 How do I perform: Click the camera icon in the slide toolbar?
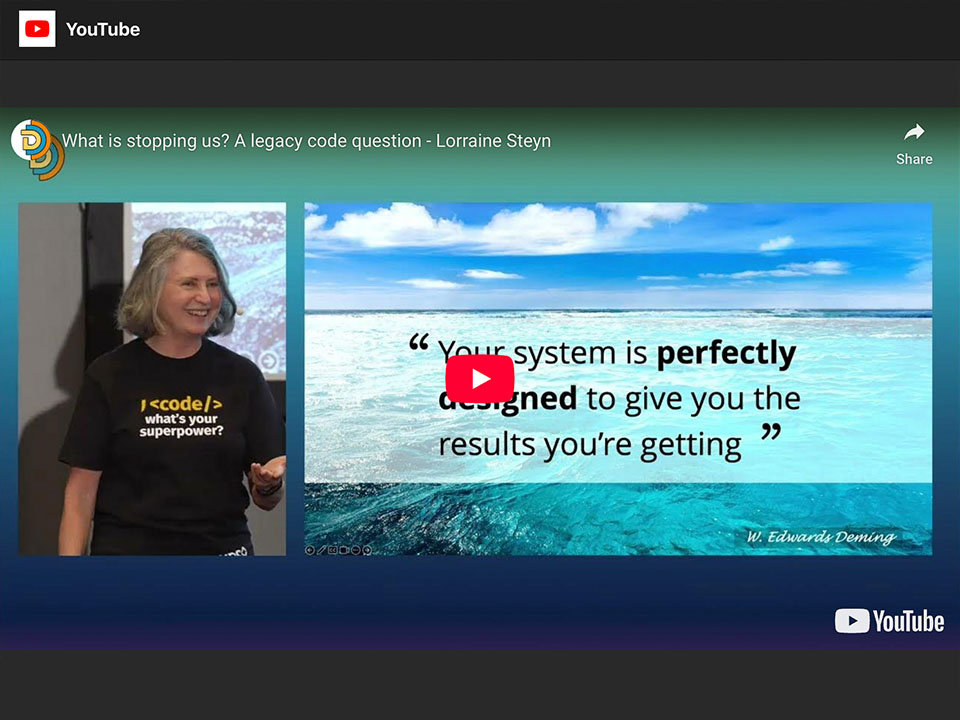[x=345, y=549]
